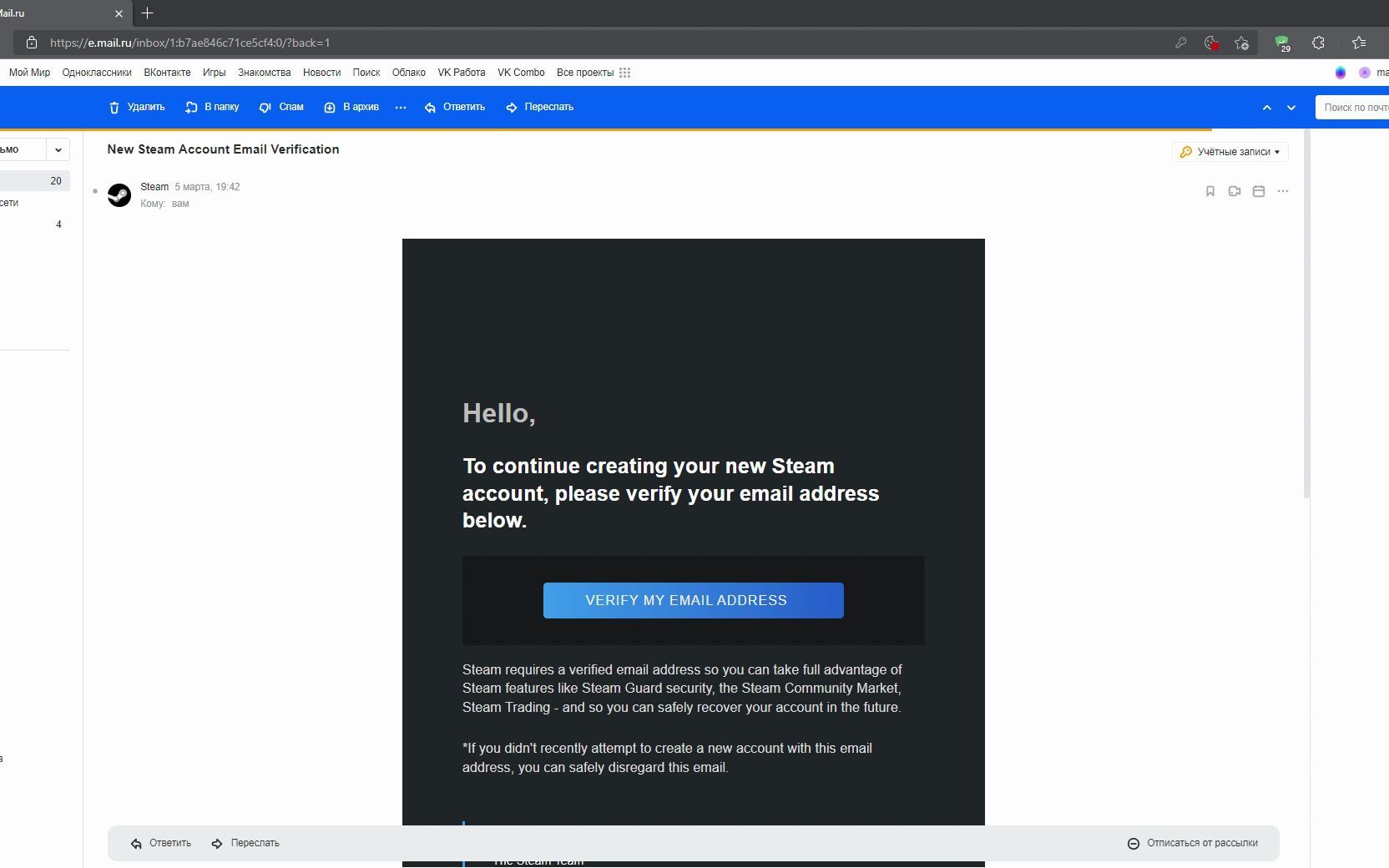Open ВКонтакте portal link
Screen dimensions: 1389x868
tap(167, 73)
